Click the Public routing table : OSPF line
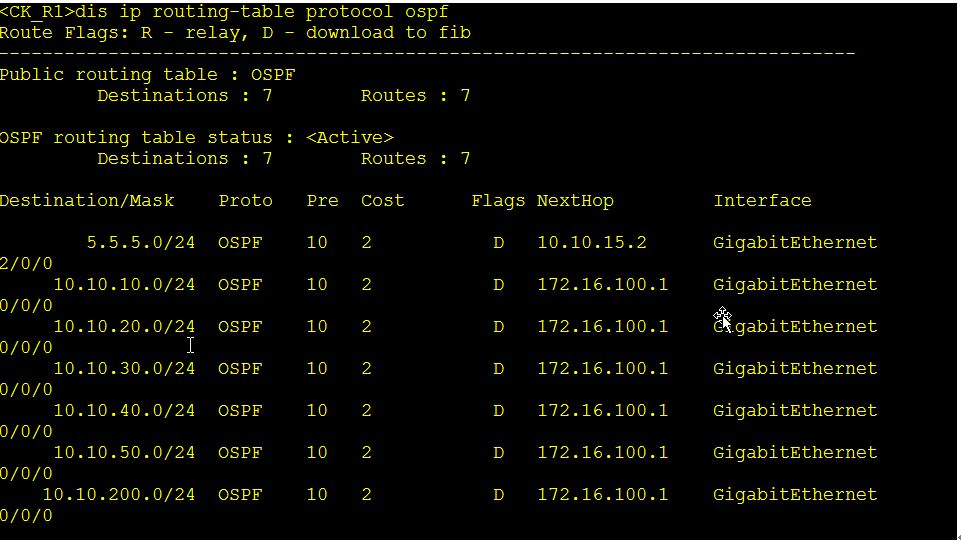 pos(148,75)
